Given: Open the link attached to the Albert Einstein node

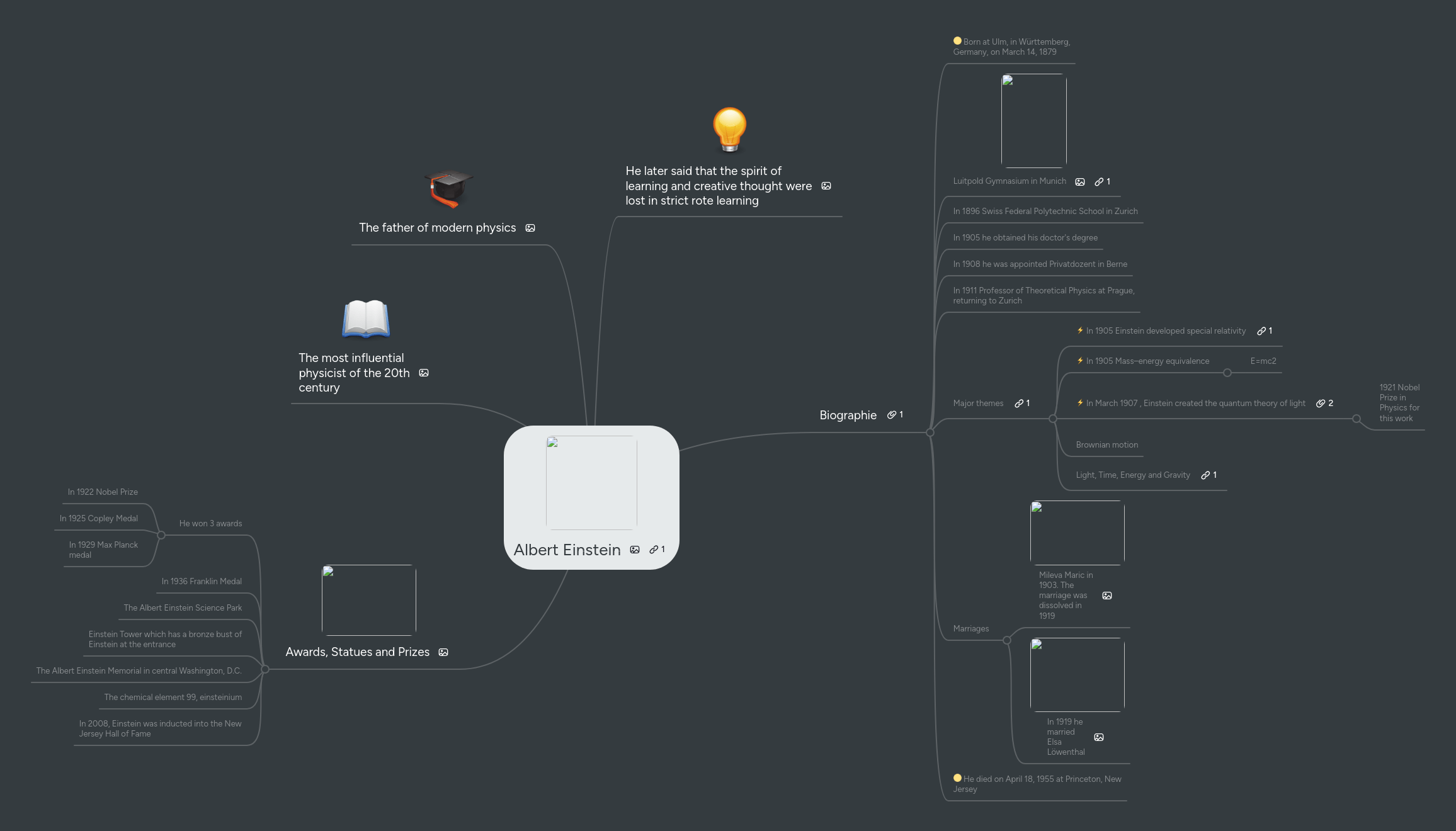Looking at the screenshot, I should click(x=655, y=550).
